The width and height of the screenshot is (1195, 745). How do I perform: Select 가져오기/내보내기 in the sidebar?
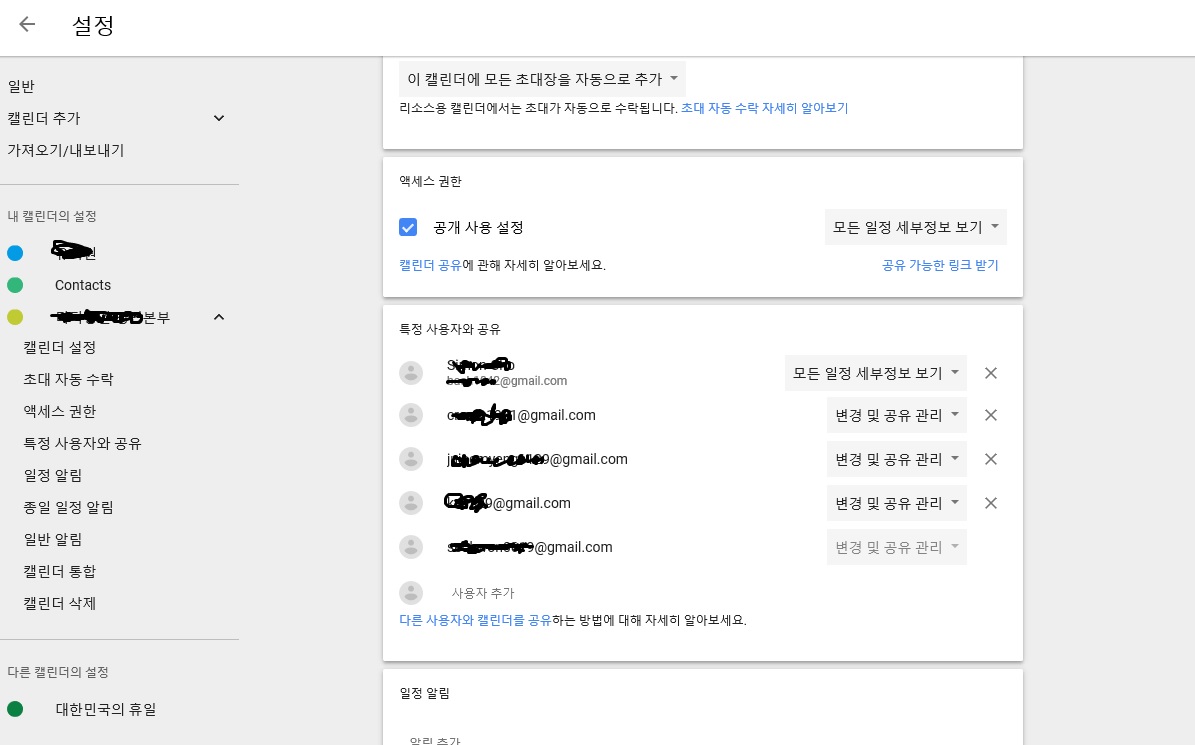[66, 150]
